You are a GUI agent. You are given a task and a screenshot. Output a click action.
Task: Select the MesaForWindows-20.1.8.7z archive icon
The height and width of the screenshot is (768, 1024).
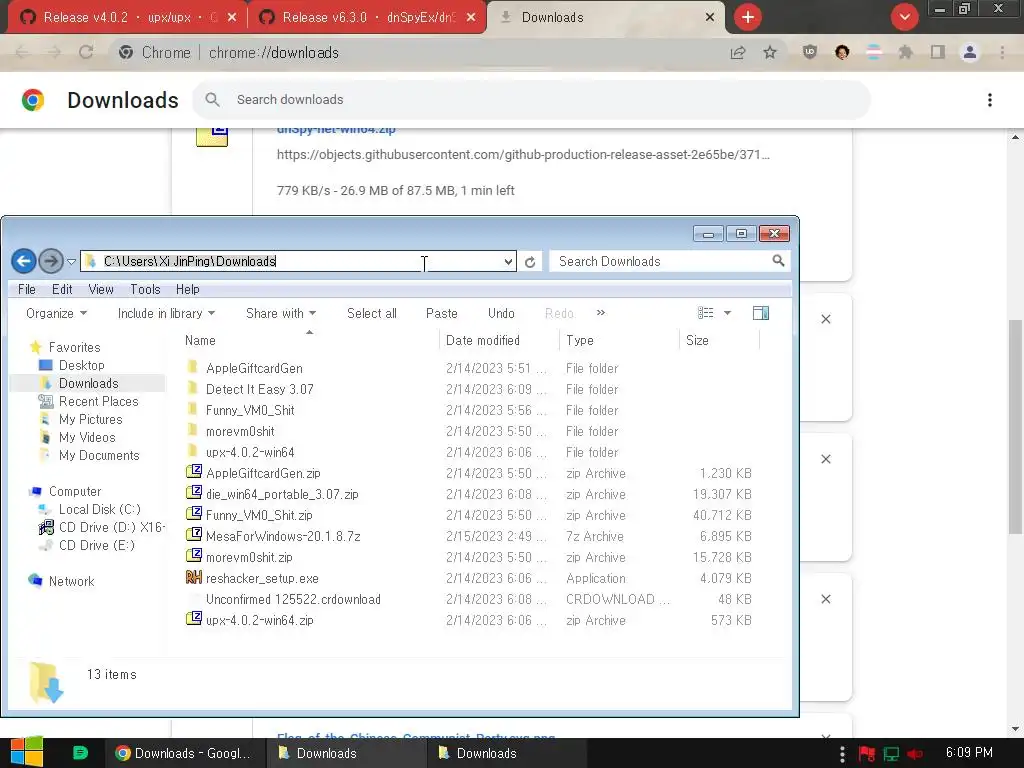(193, 536)
